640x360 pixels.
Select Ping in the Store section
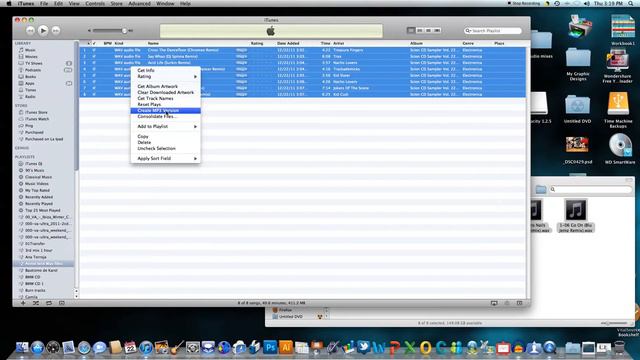click(29, 126)
